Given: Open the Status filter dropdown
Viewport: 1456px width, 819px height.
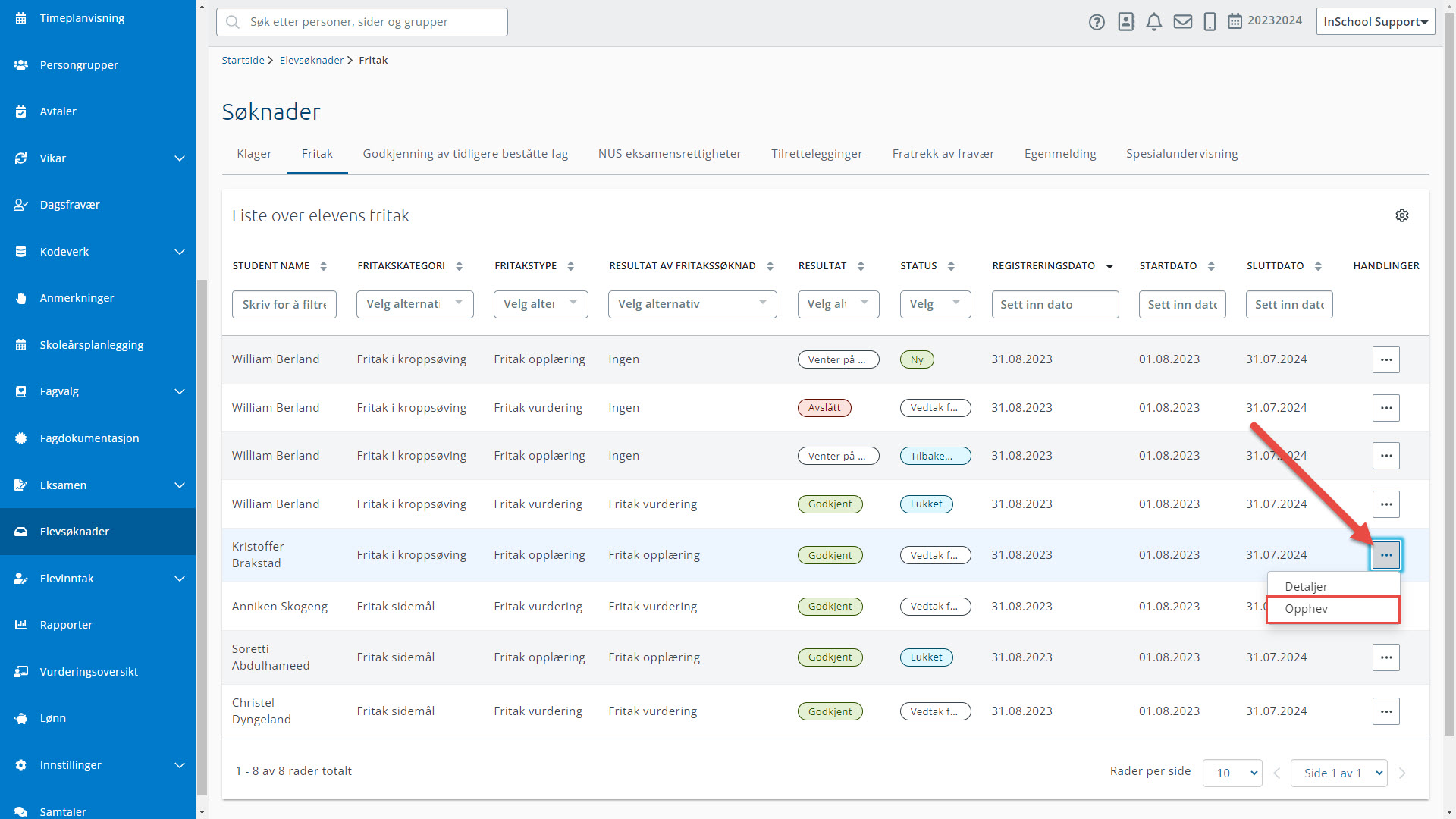Looking at the screenshot, I should [x=935, y=304].
